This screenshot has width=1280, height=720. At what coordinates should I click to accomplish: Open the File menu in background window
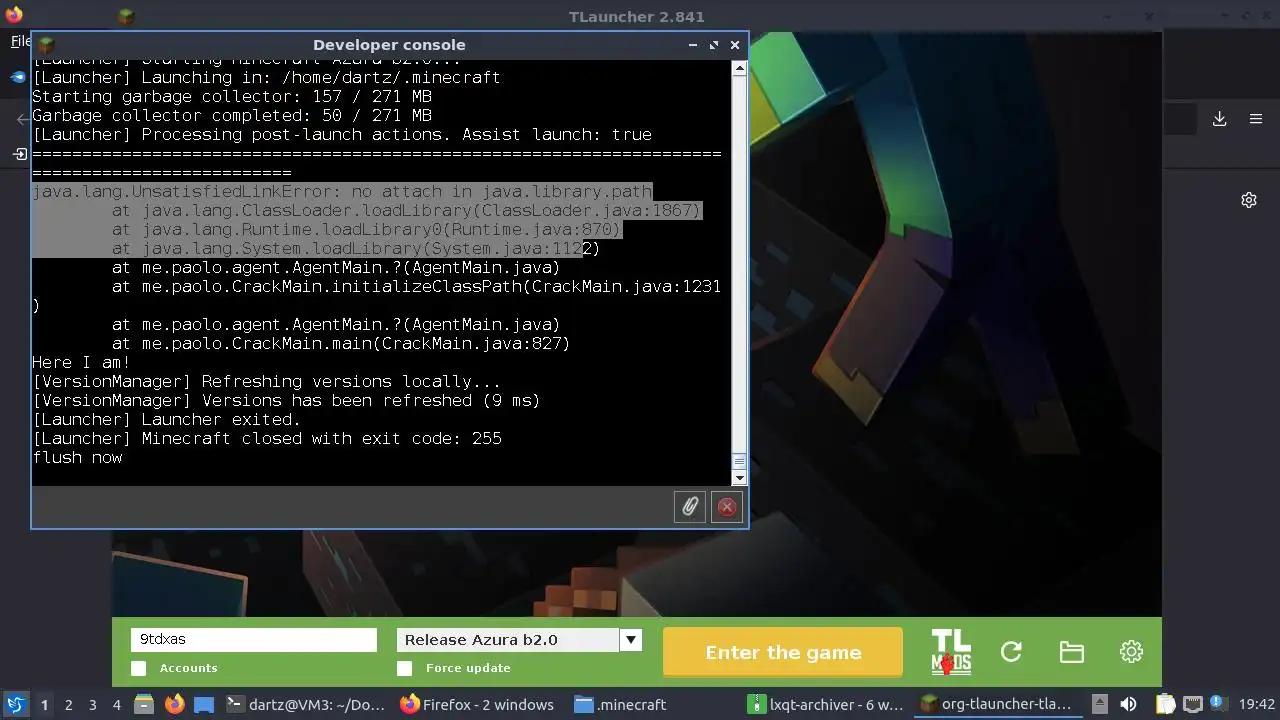tap(20, 41)
